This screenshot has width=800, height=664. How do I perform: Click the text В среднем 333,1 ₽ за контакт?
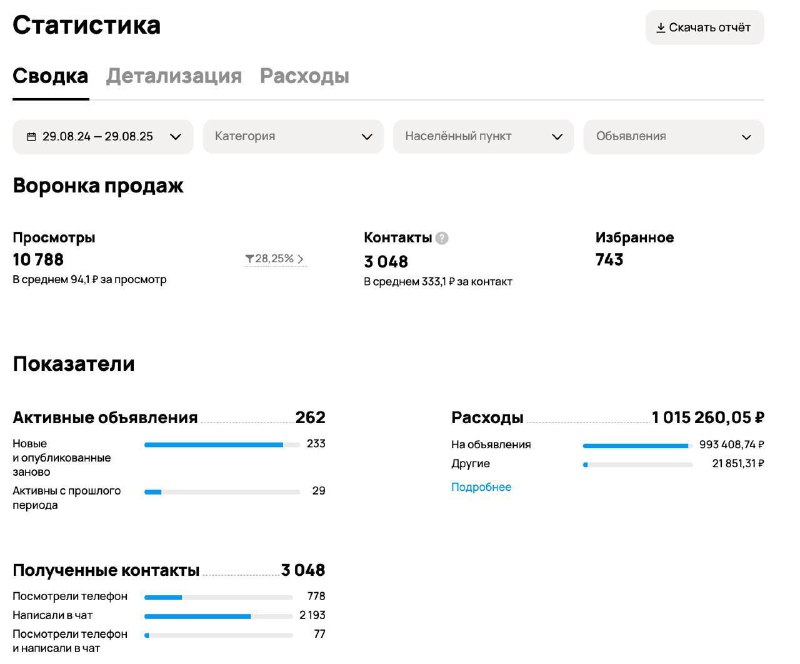[x=438, y=282]
